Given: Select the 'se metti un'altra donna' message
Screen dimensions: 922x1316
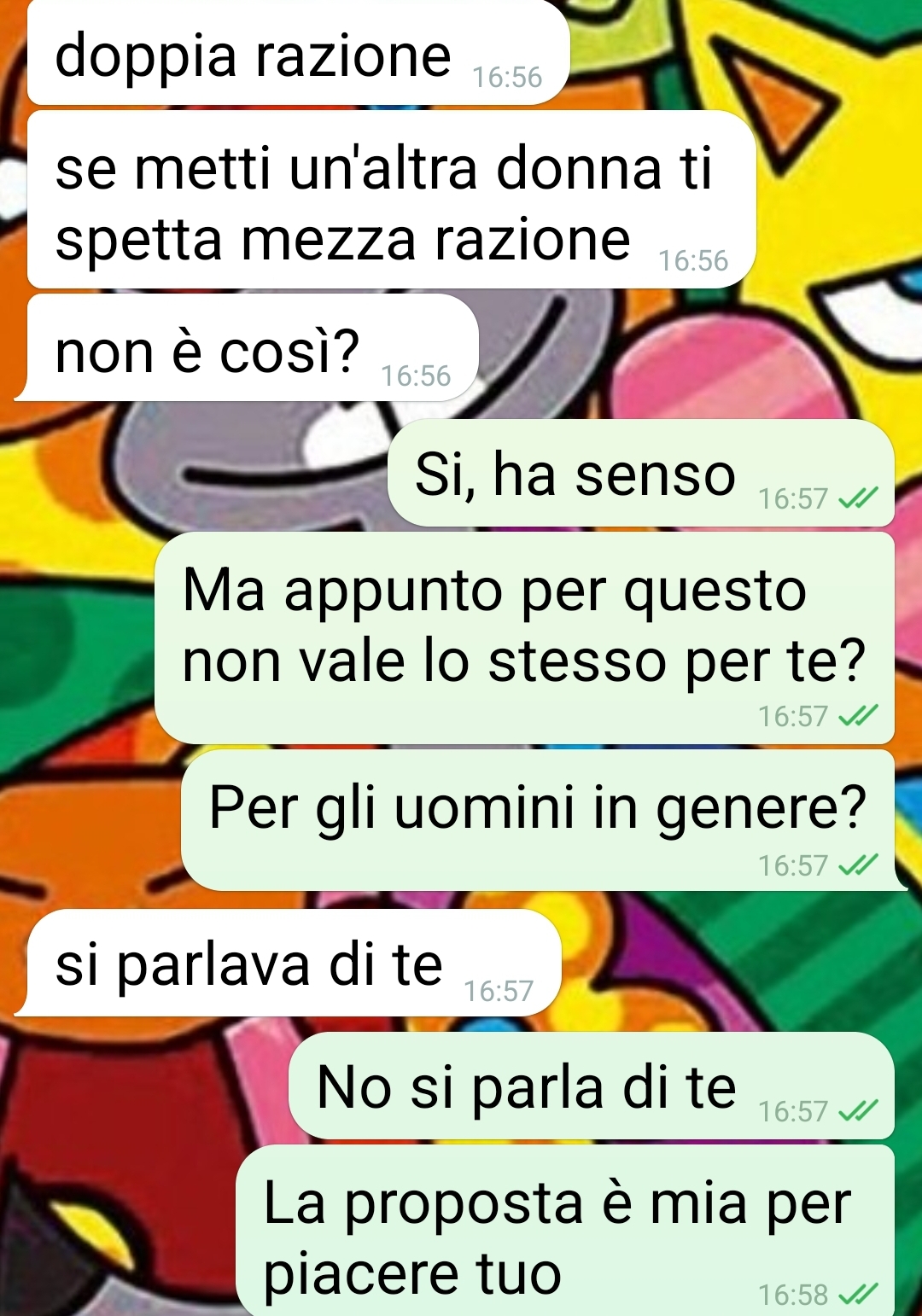Looking at the screenshot, I should (x=391, y=201).
